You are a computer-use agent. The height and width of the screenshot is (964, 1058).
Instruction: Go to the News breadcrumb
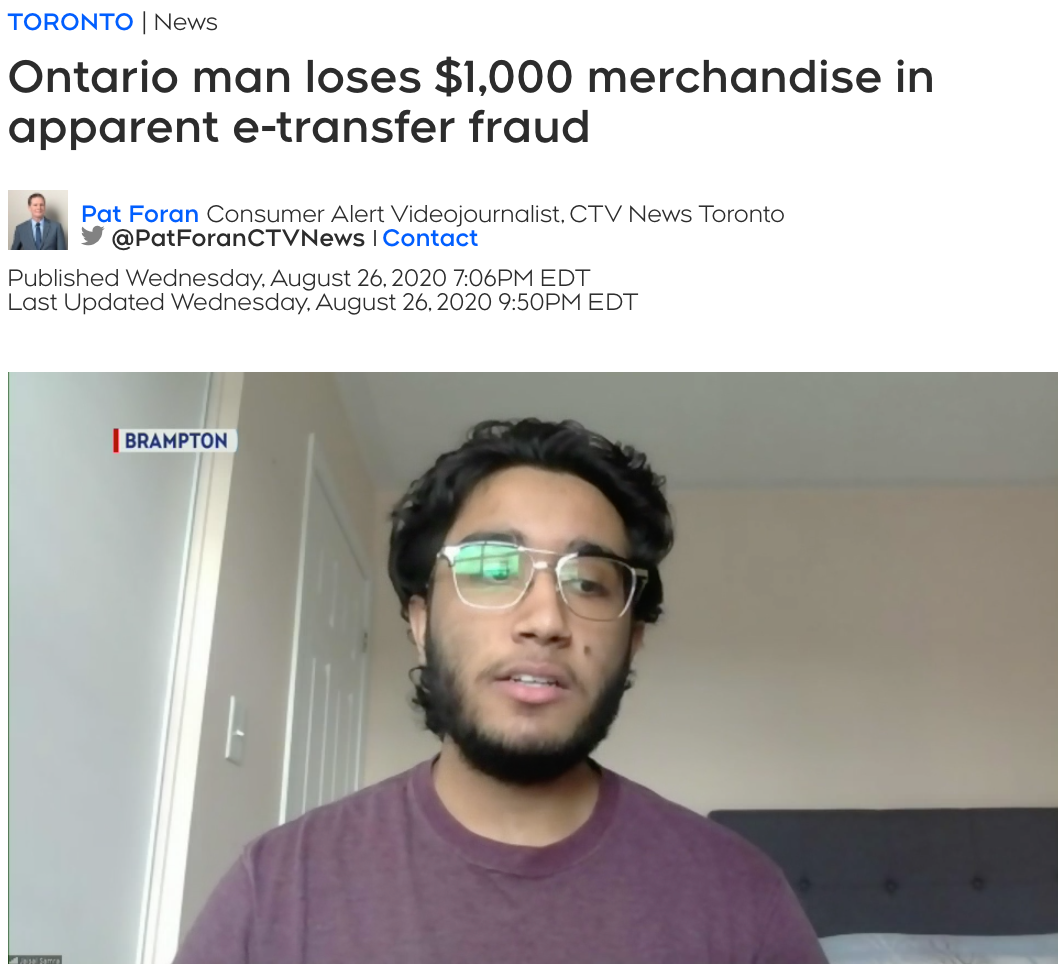[186, 22]
